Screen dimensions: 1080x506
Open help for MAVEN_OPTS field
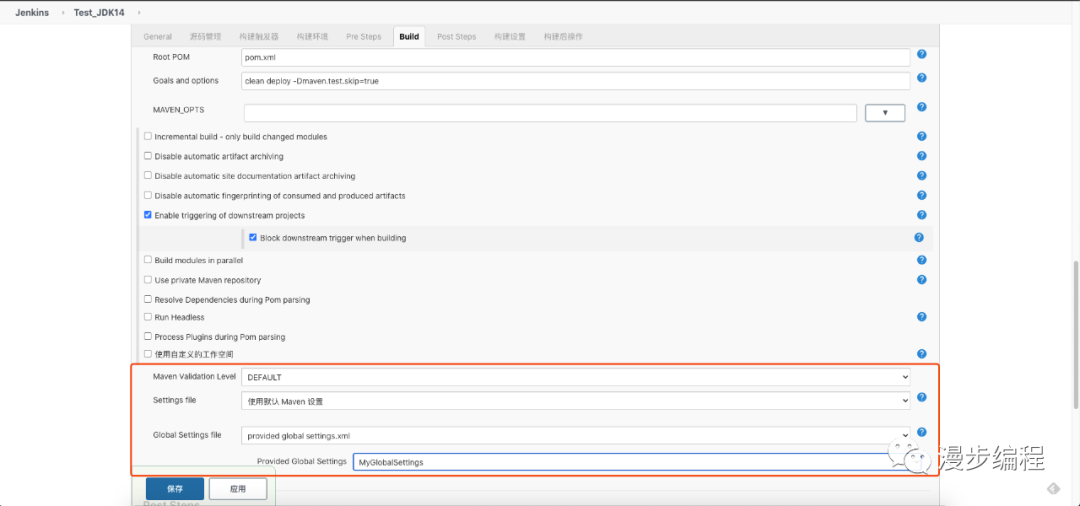tap(922, 107)
